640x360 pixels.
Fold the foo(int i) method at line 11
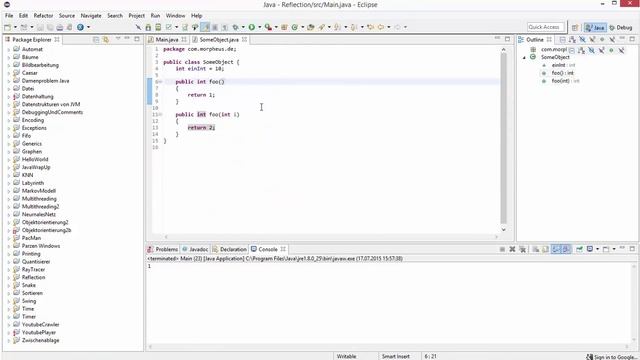(160, 115)
